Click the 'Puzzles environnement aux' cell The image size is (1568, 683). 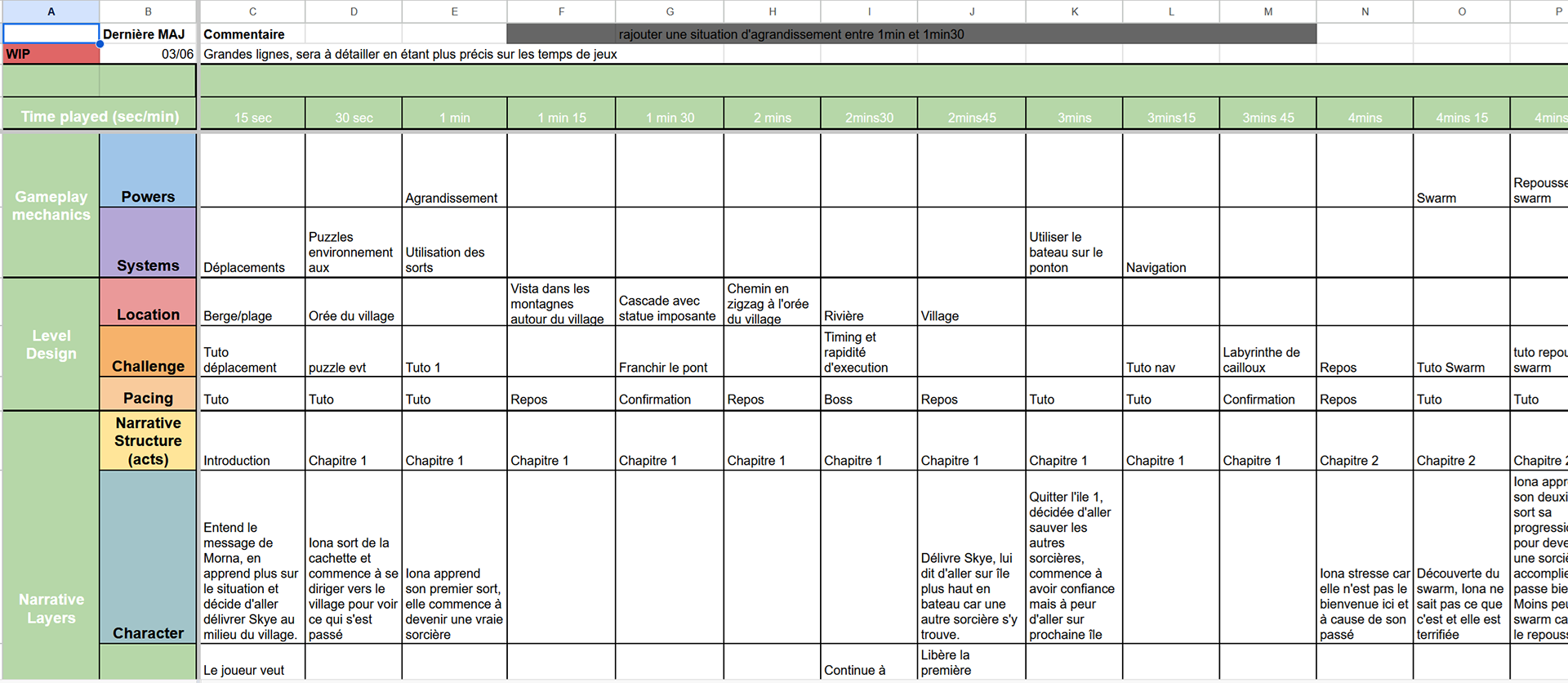coord(354,242)
